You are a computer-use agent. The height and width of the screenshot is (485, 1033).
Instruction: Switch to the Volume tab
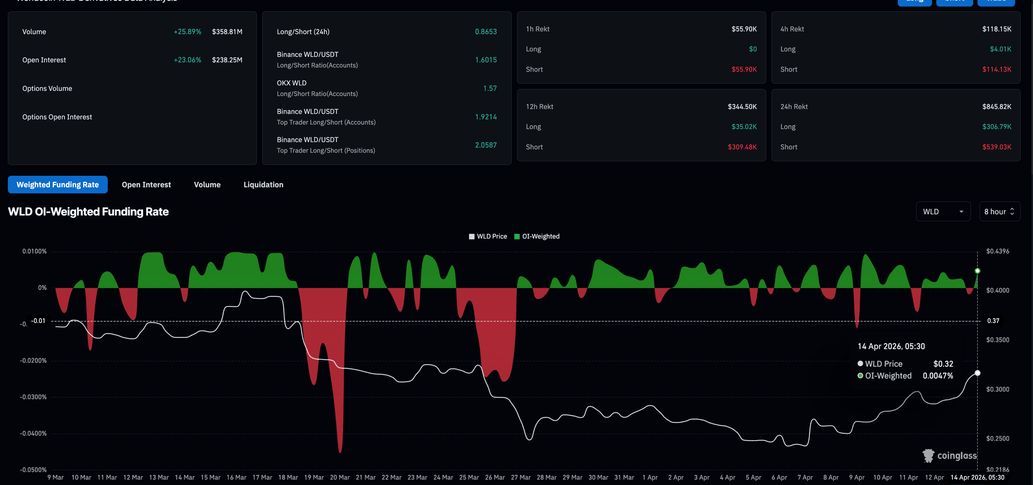click(x=207, y=185)
